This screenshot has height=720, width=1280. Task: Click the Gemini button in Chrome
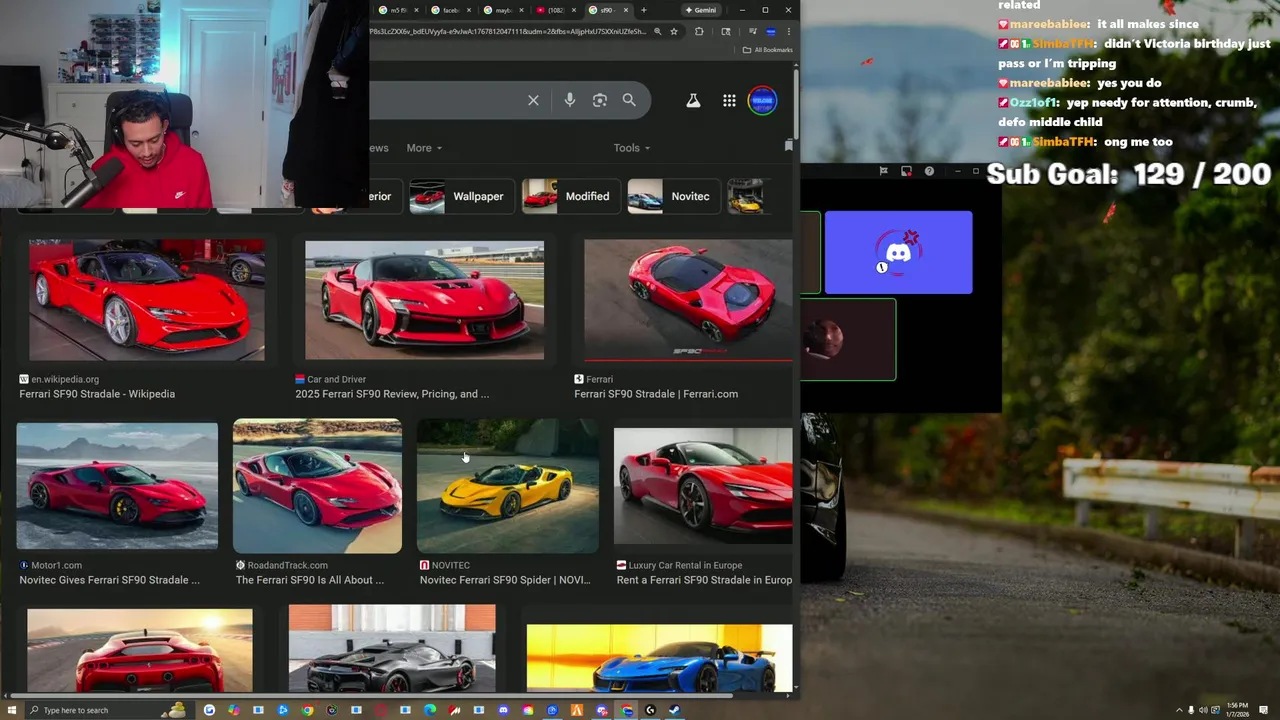(701, 10)
